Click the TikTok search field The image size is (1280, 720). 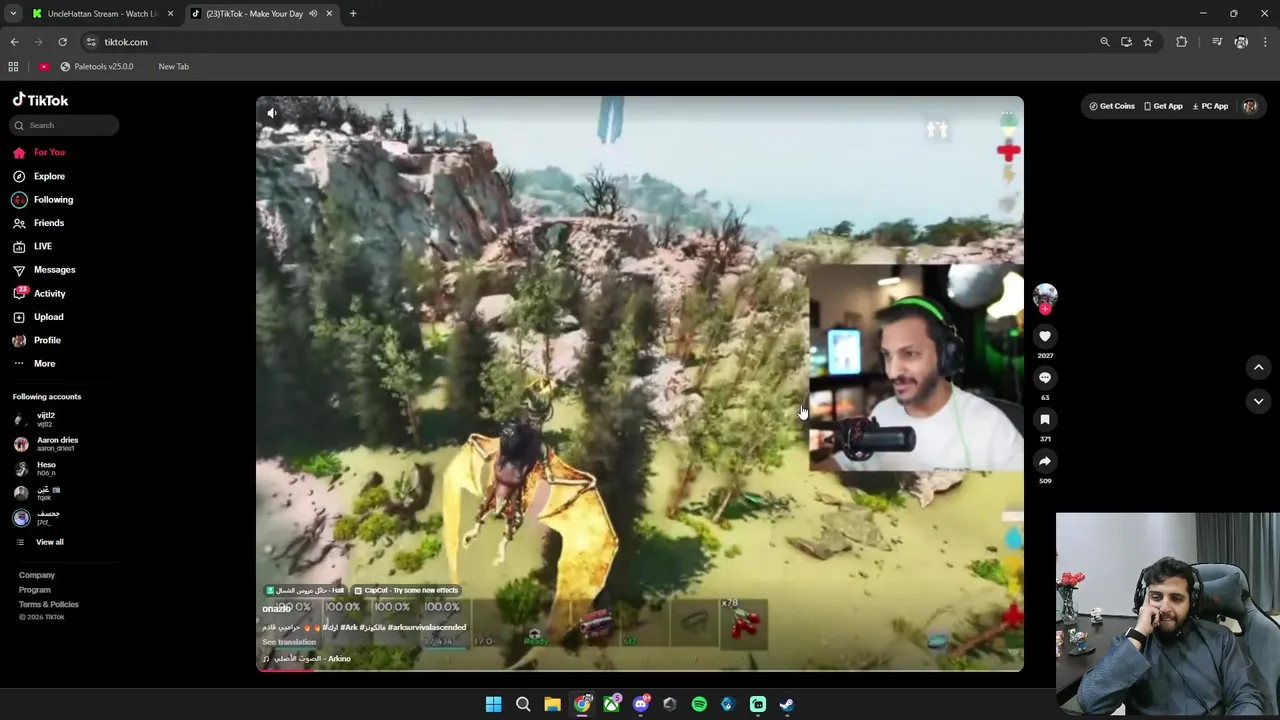pos(65,125)
